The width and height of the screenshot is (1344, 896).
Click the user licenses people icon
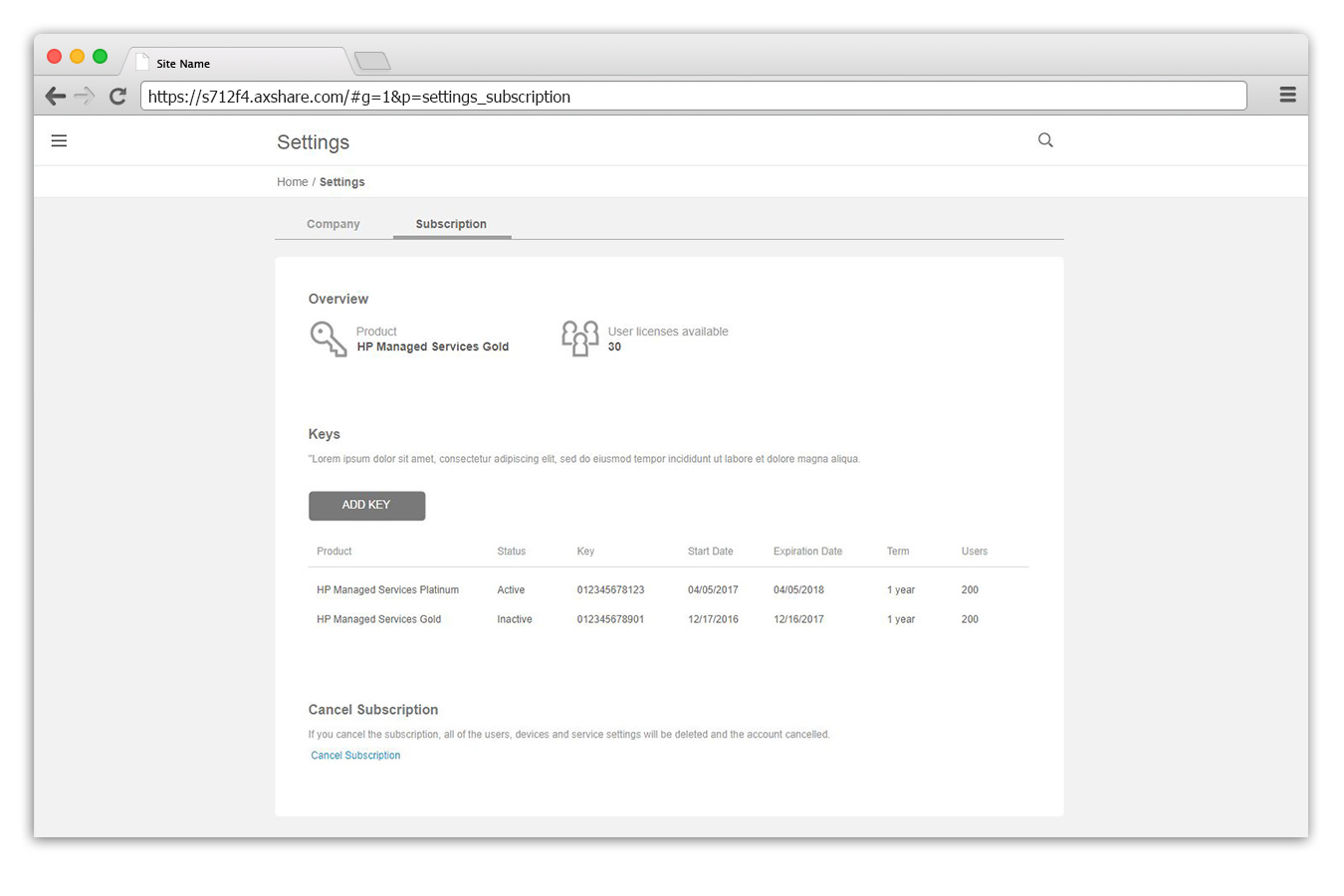click(580, 338)
